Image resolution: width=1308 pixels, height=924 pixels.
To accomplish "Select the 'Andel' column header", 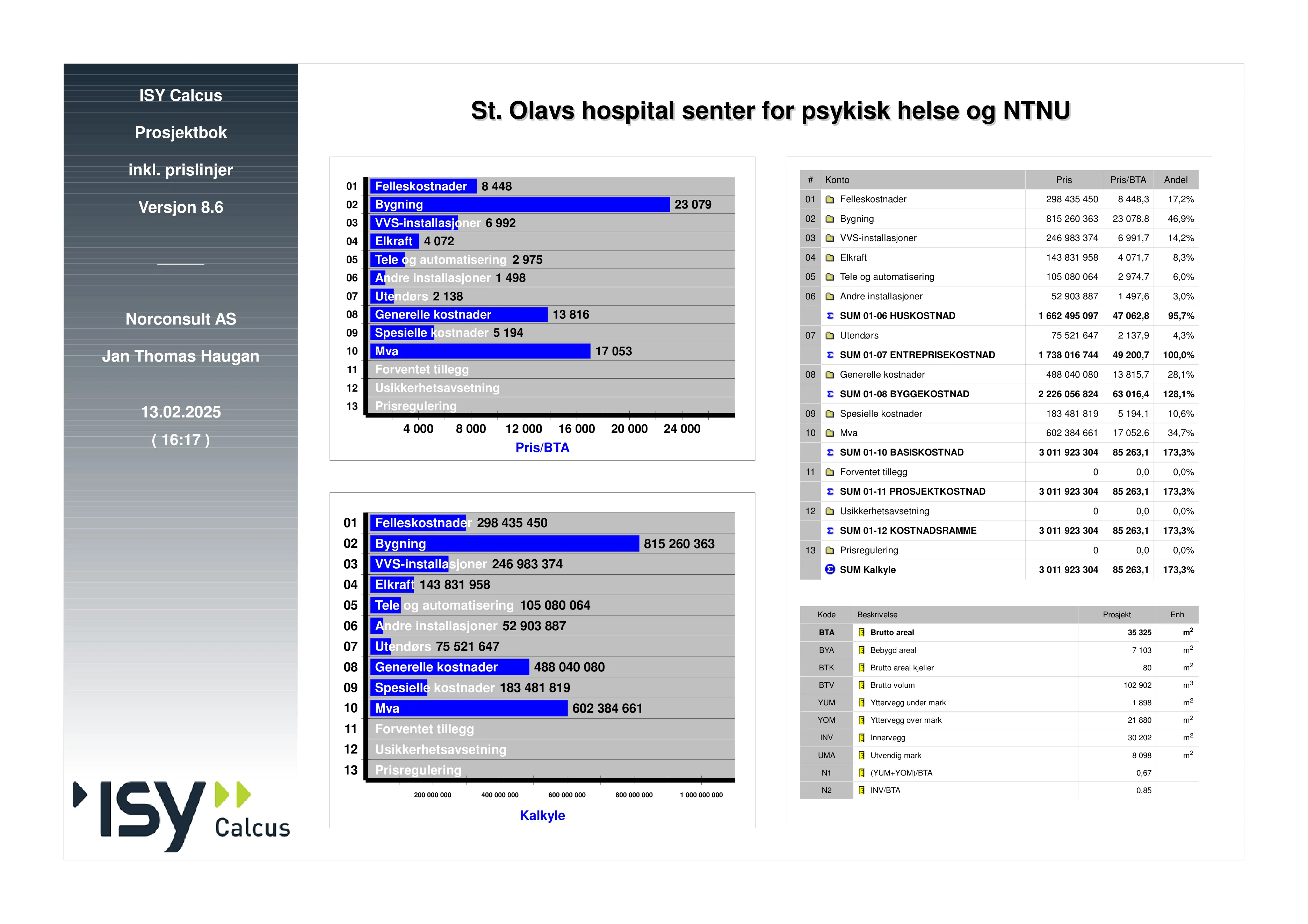I will click(x=1176, y=180).
